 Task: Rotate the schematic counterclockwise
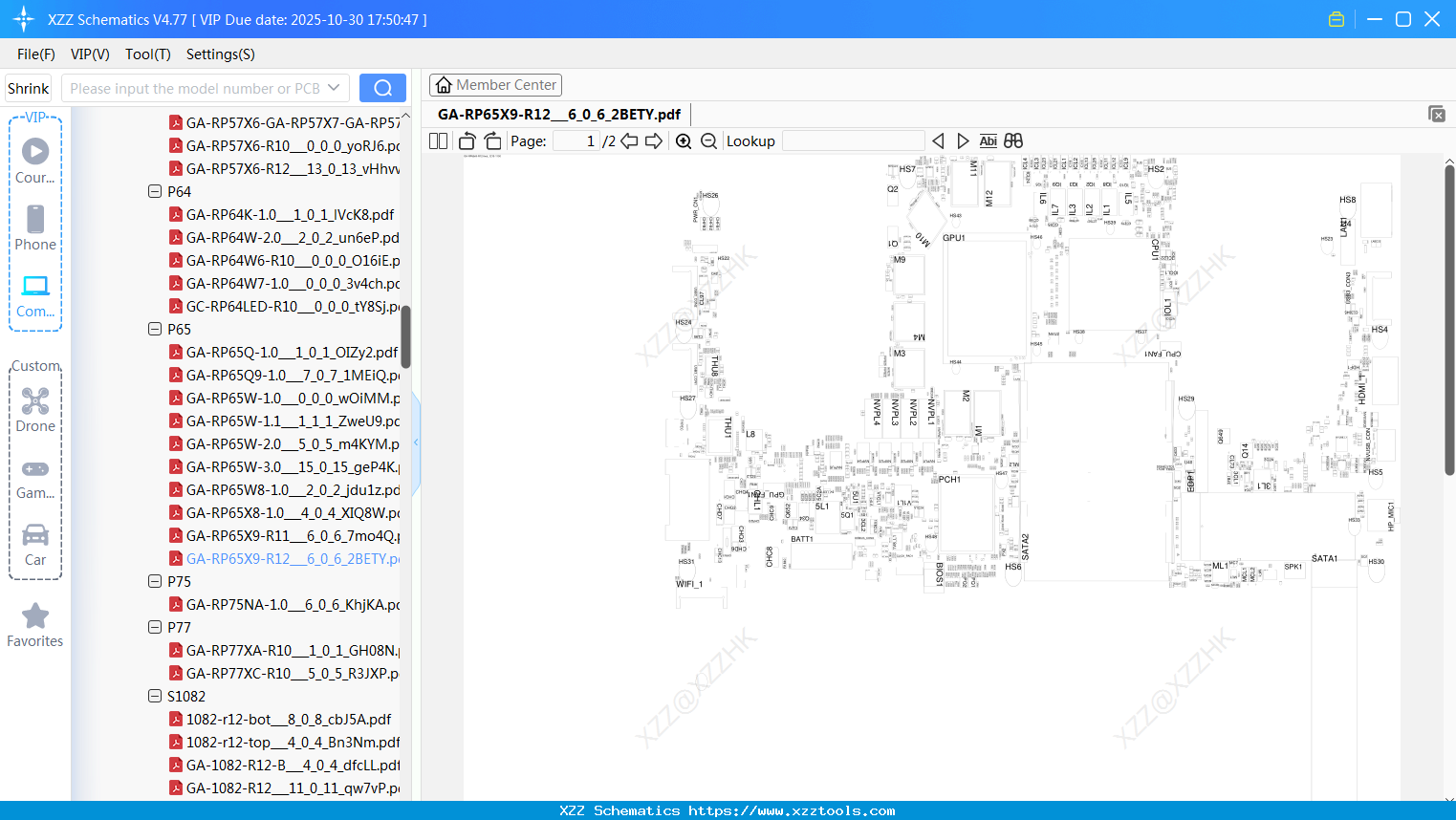[x=467, y=140]
